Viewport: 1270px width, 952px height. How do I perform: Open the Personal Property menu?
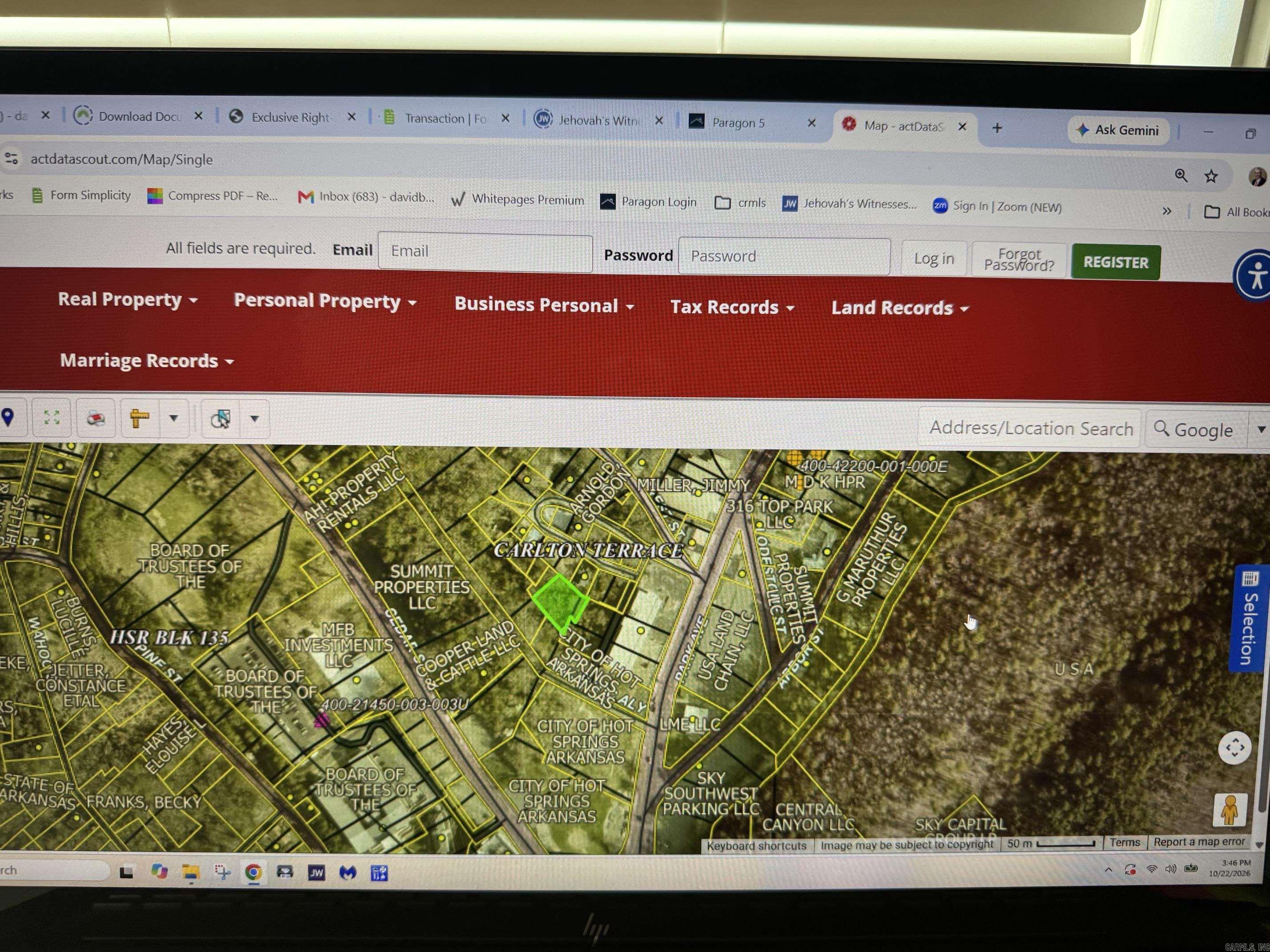(x=325, y=301)
